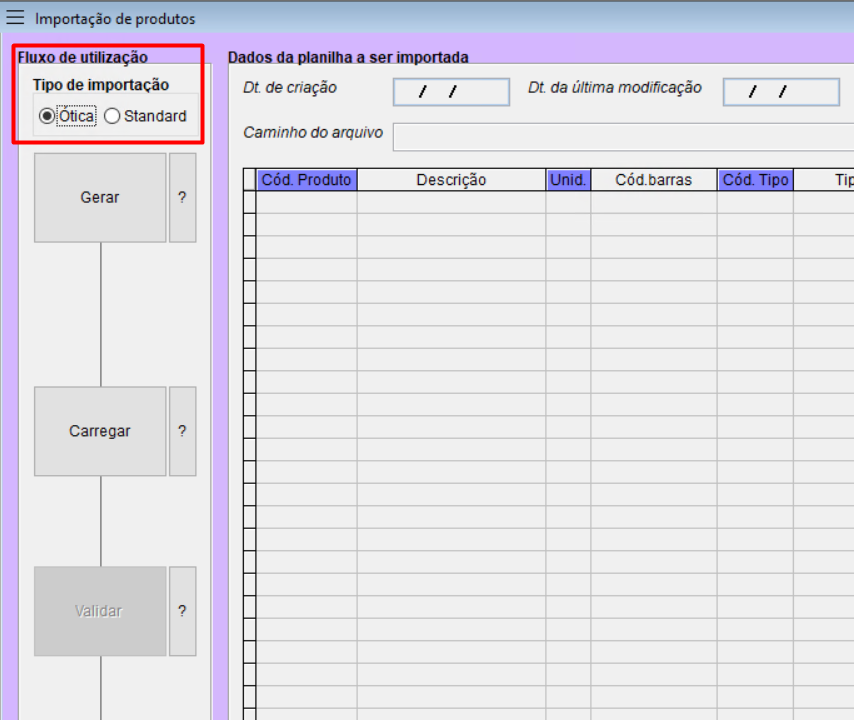The height and width of the screenshot is (720, 854).
Task: Select the Ótica import type
Action: click(47, 116)
